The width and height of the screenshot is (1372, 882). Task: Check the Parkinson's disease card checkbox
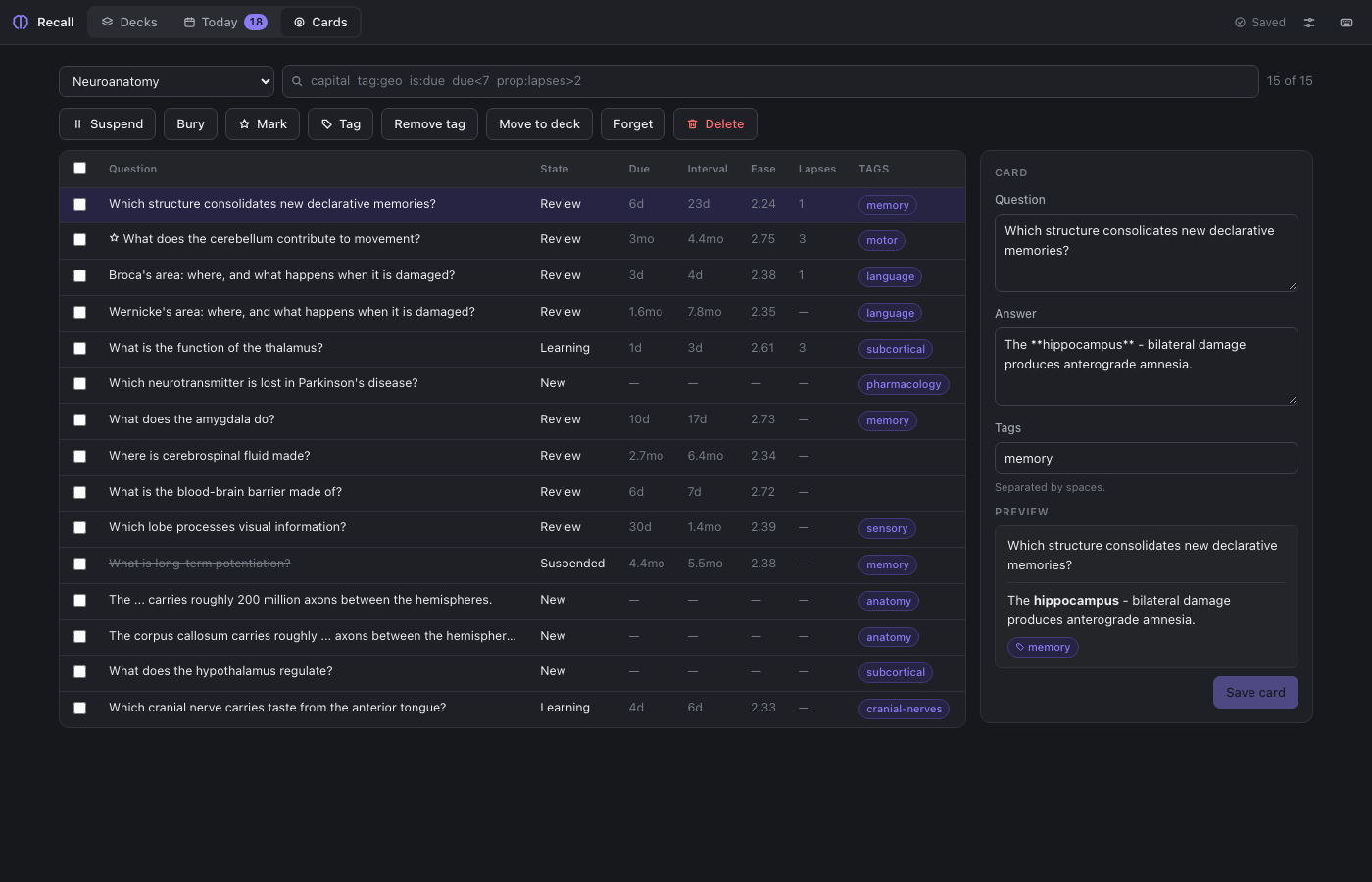[x=80, y=384]
